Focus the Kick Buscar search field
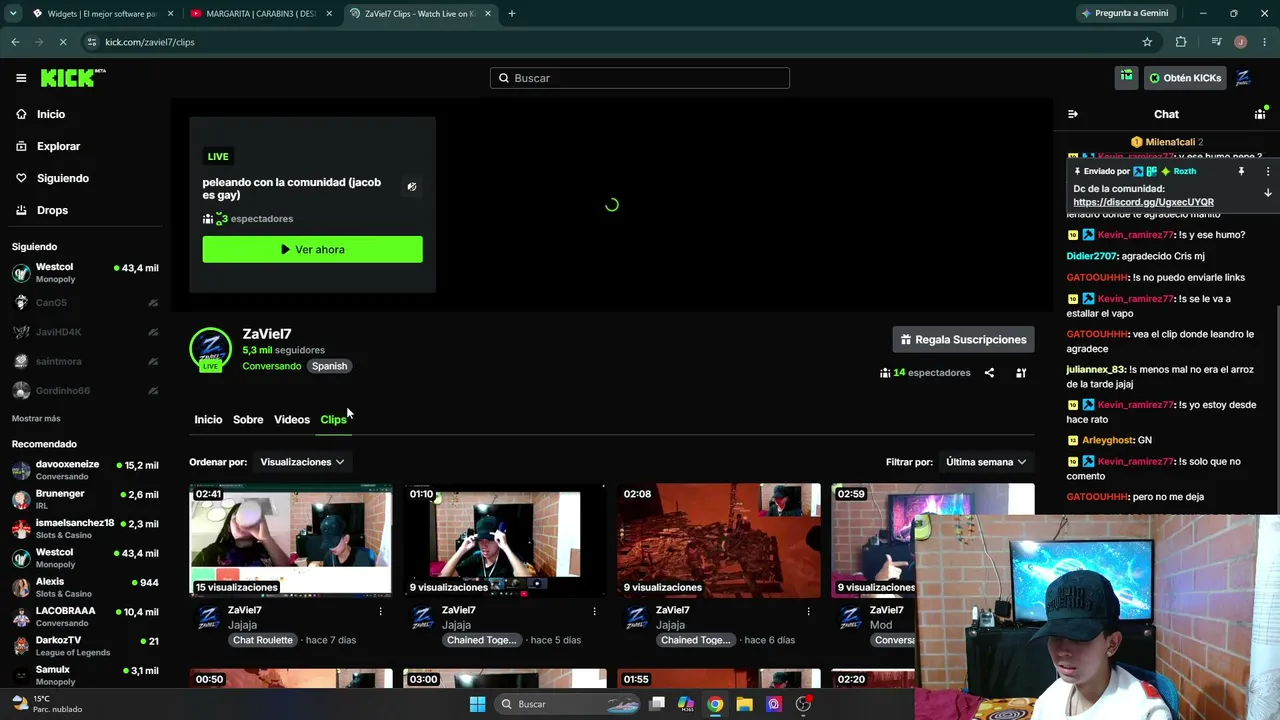Screen dimensions: 1280x720 pyautogui.click(x=640, y=78)
